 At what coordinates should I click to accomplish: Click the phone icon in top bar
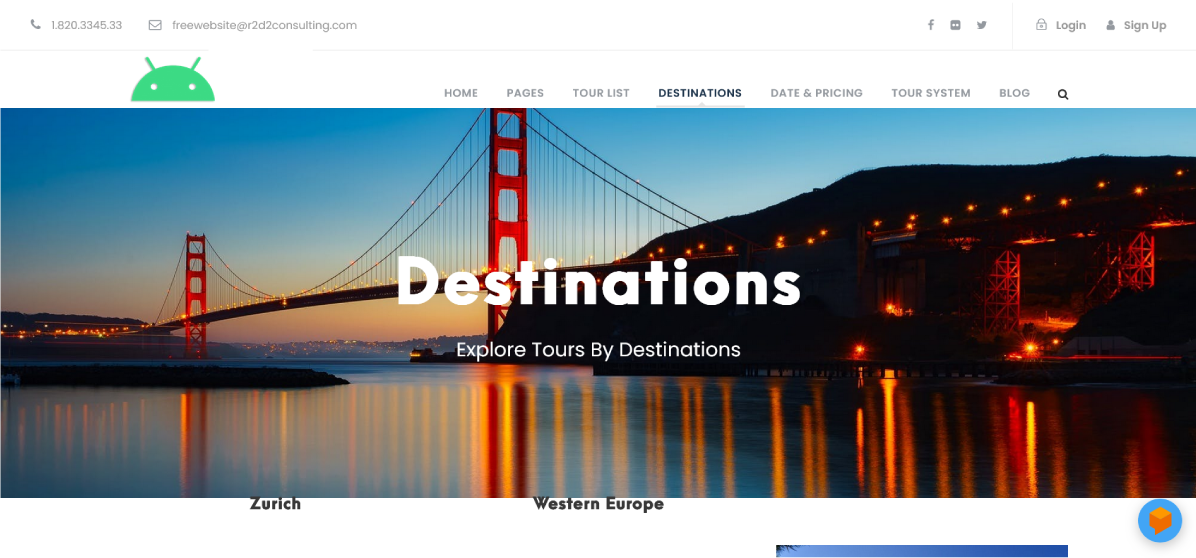(35, 24)
